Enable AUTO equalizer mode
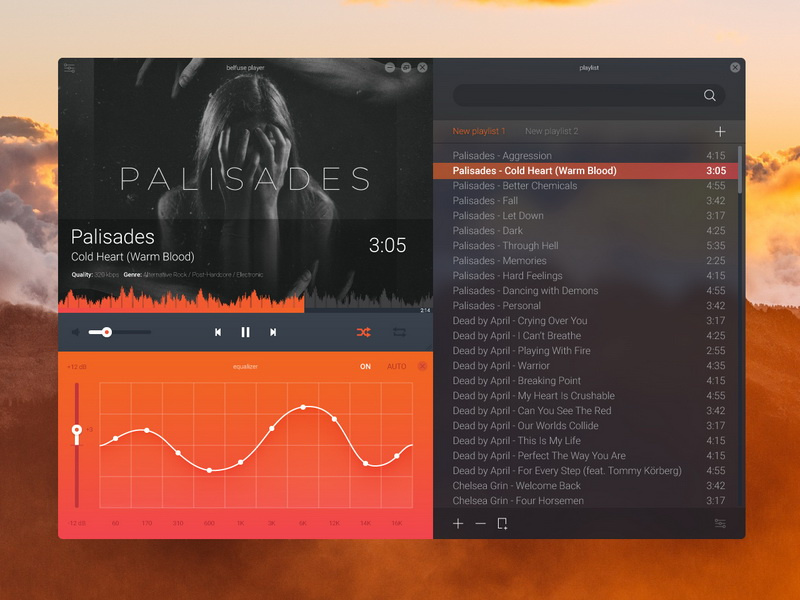The width and height of the screenshot is (800, 600). pyautogui.click(x=396, y=366)
